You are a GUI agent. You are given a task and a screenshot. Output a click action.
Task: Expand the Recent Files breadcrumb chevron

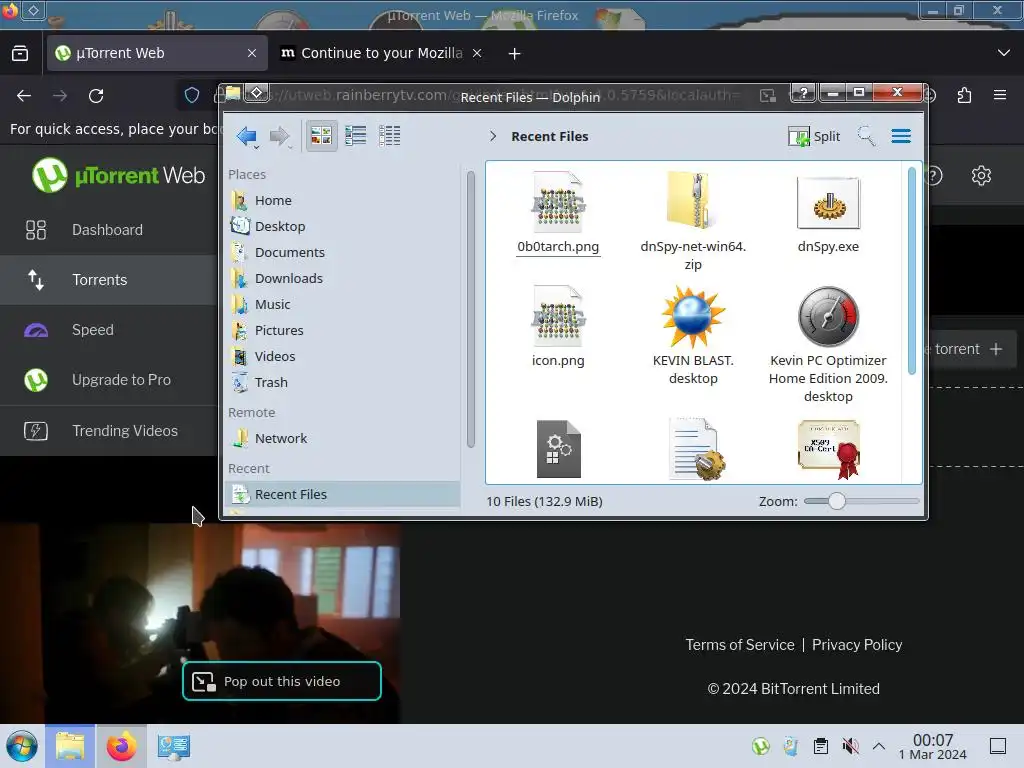(x=493, y=136)
